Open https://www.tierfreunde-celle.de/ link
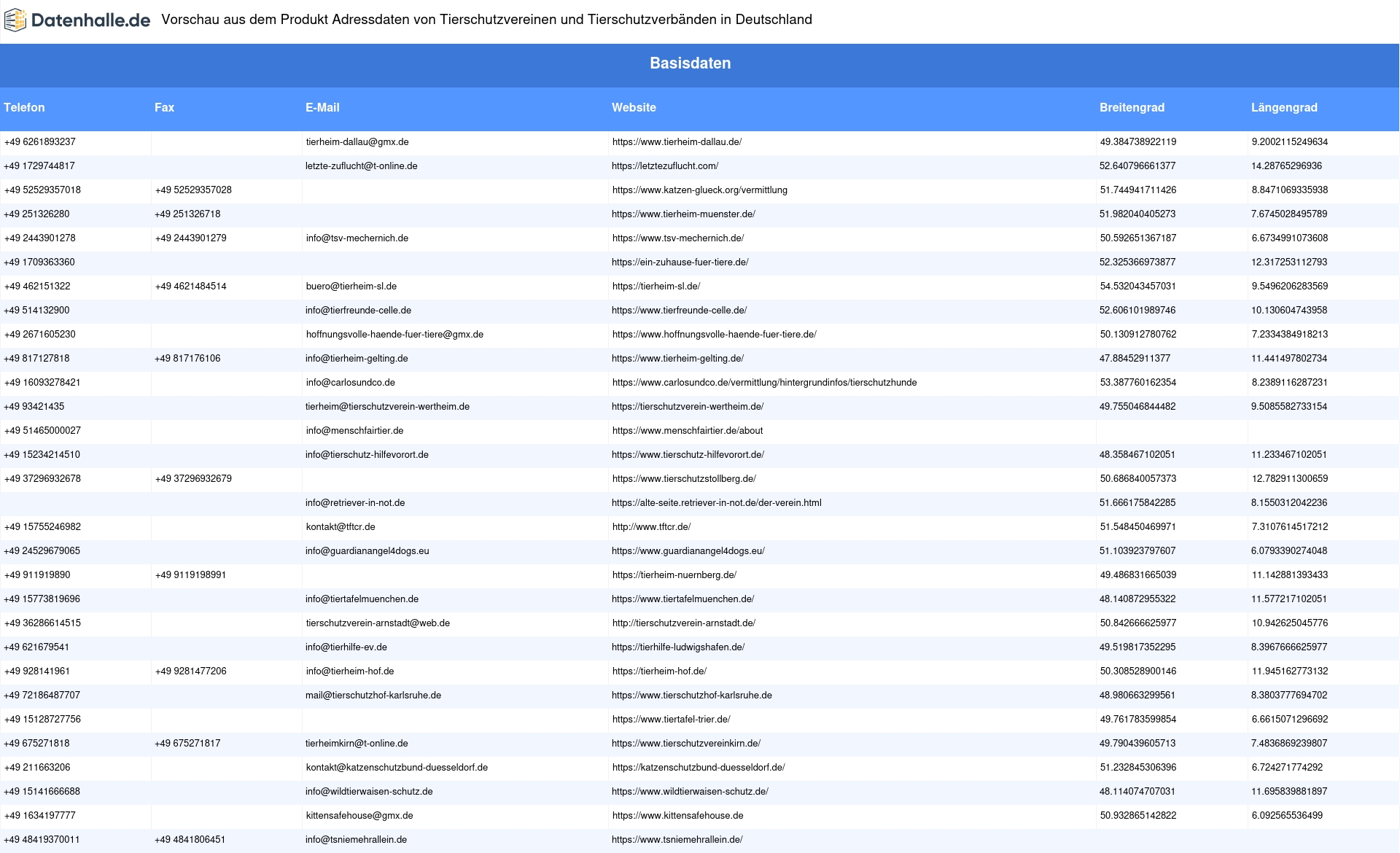1400x853 pixels. point(680,311)
